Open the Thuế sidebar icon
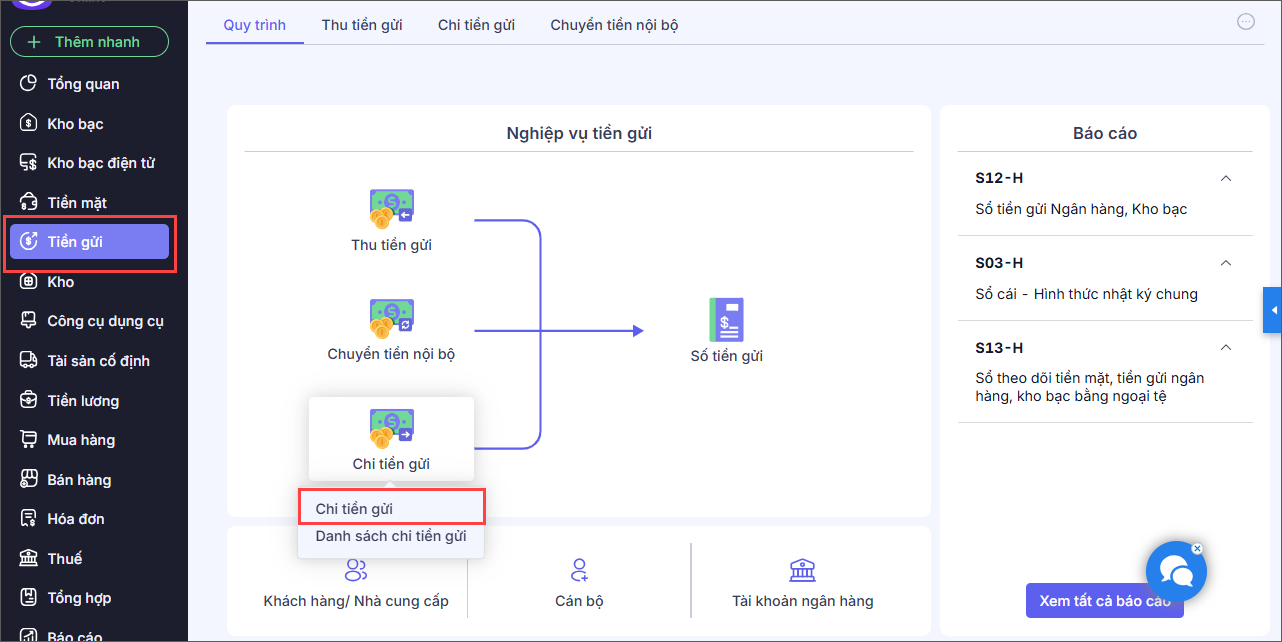 click(x=29, y=559)
